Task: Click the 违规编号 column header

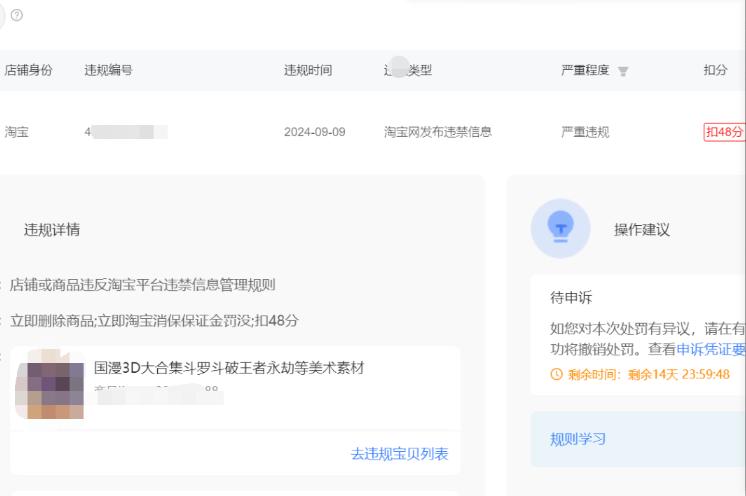Action: [108, 70]
